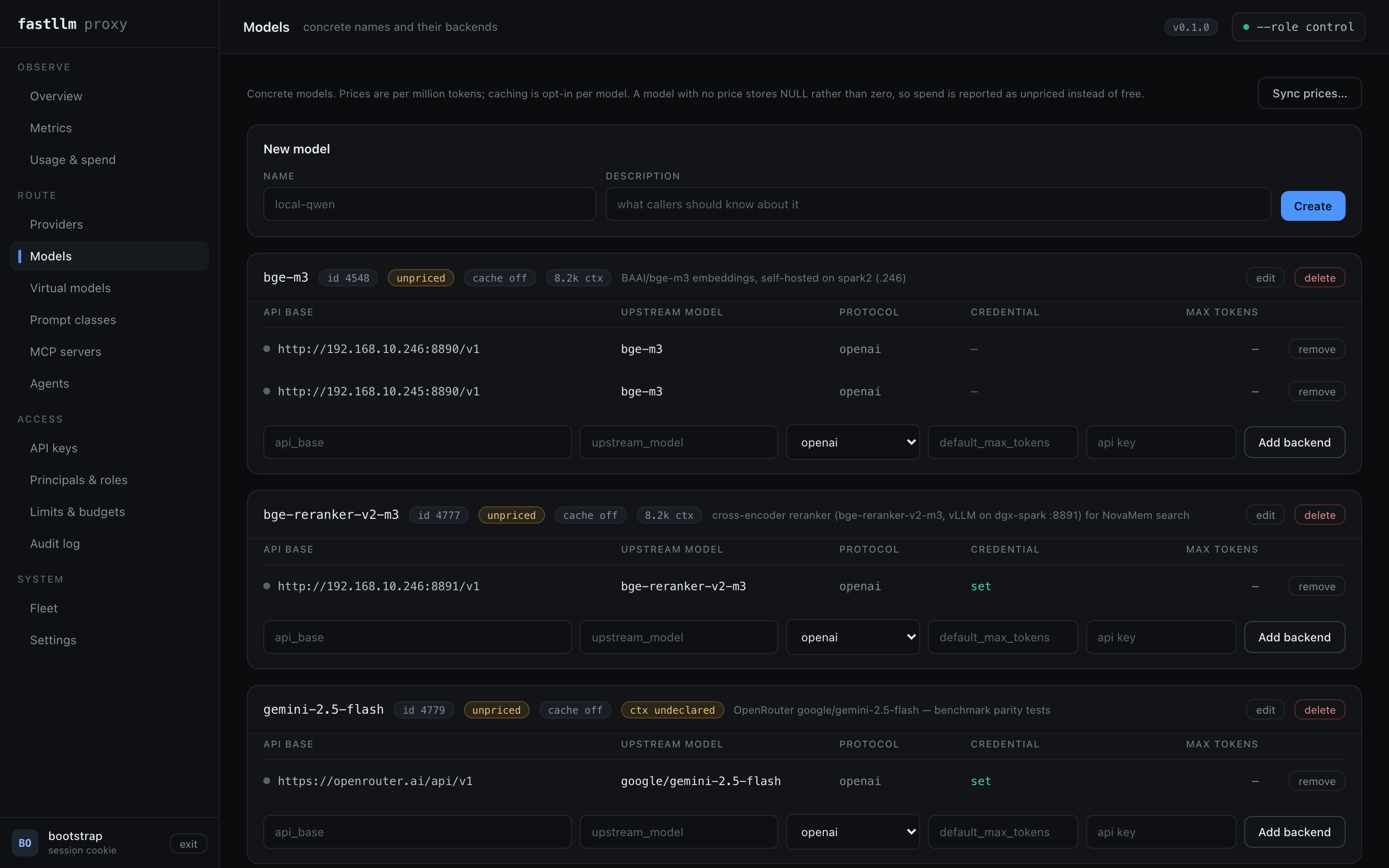Image resolution: width=1389 pixels, height=868 pixels.
Task: Add backend to bge-m3
Action: pyautogui.click(x=1294, y=443)
